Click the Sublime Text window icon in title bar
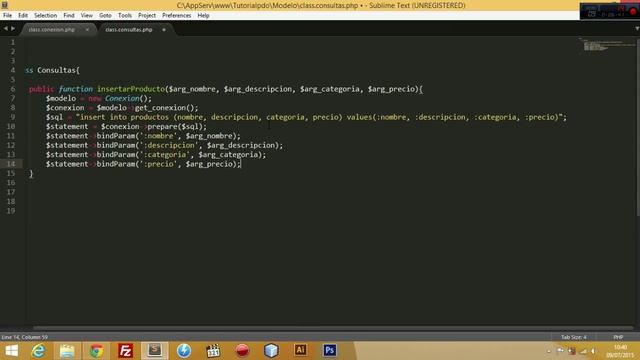 [4, 5]
